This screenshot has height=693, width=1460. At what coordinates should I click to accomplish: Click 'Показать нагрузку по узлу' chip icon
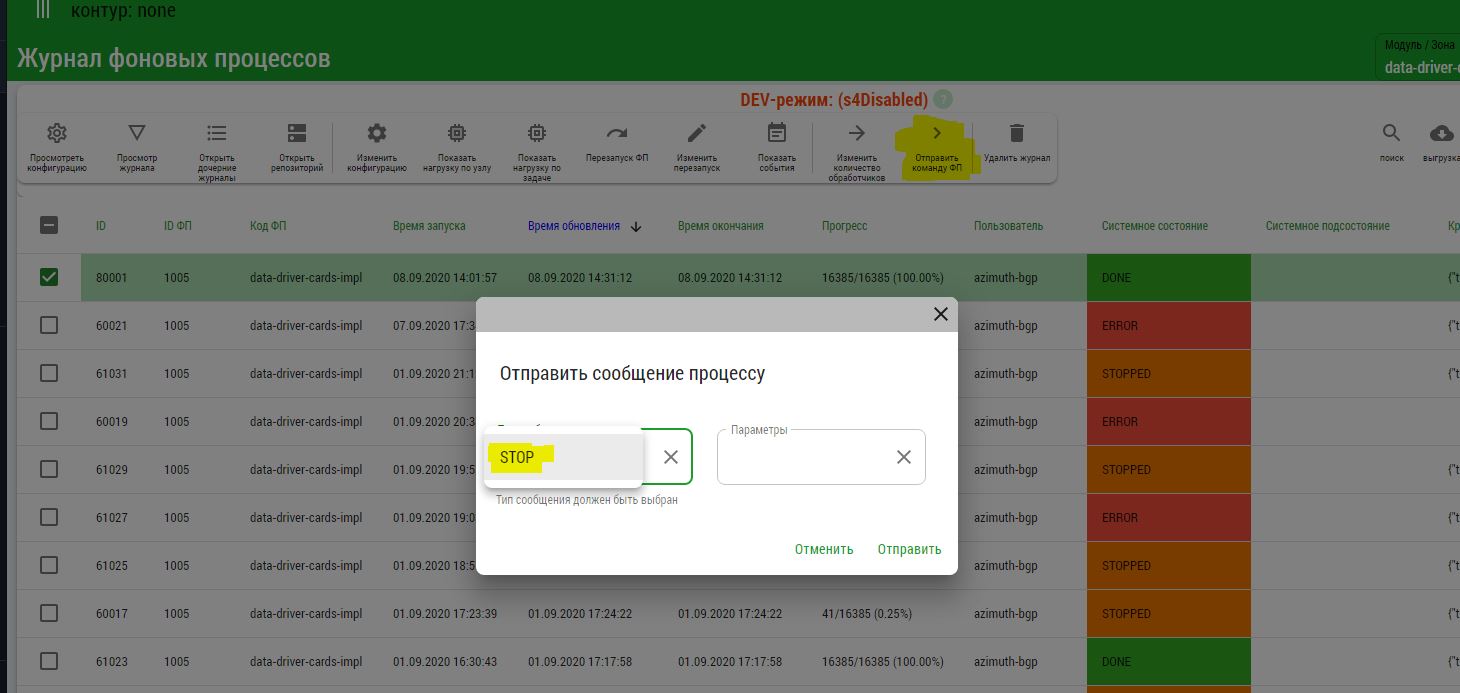tap(457, 134)
